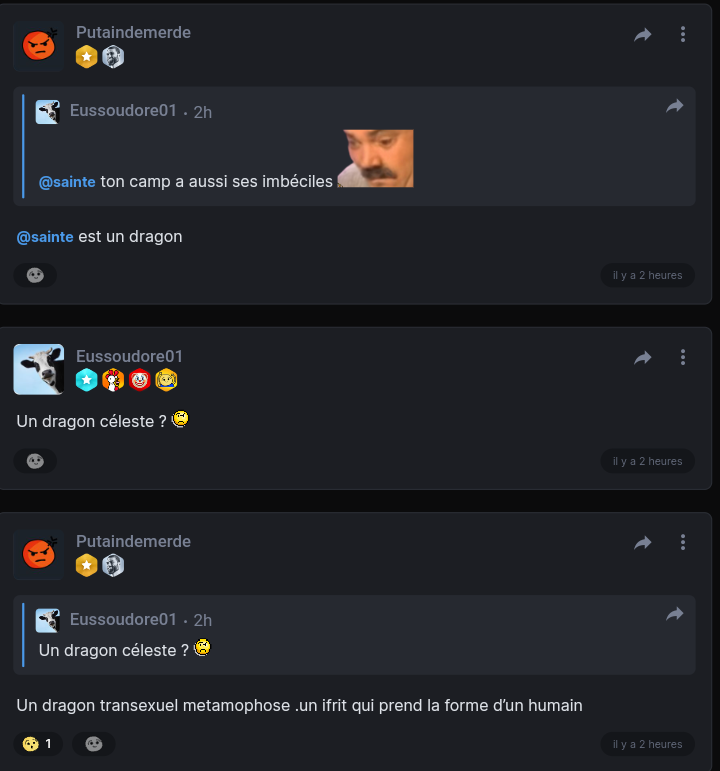The height and width of the screenshot is (771, 720).
Task: Open the Risitas sticker image
Action: 375,158
